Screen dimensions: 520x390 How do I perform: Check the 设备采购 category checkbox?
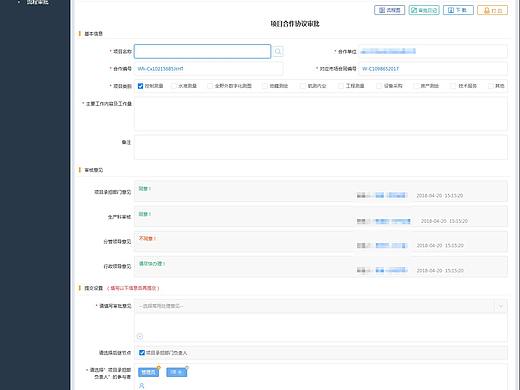click(379, 86)
